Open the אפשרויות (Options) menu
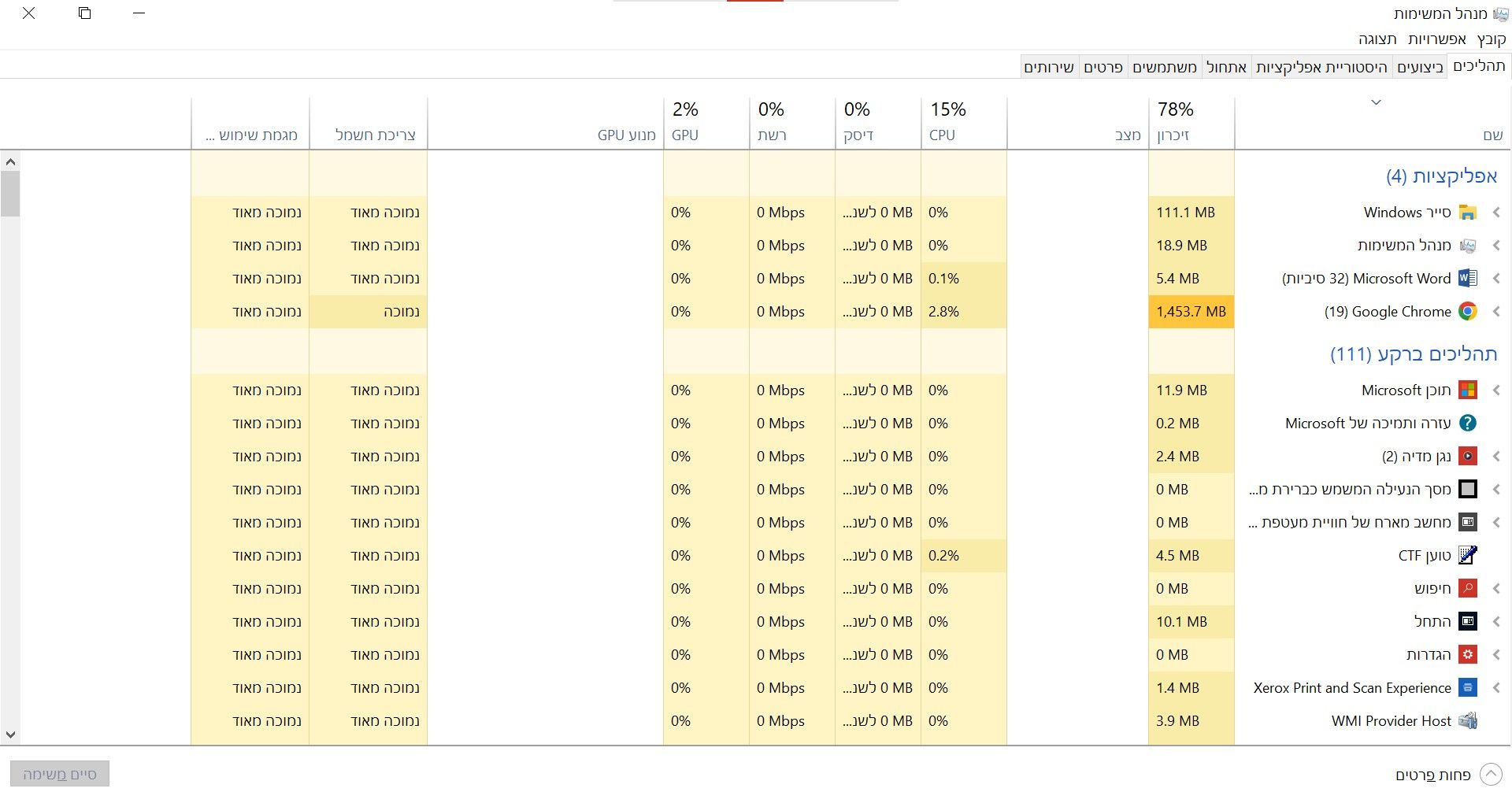Screen dimensions: 1512x803 [1437, 39]
